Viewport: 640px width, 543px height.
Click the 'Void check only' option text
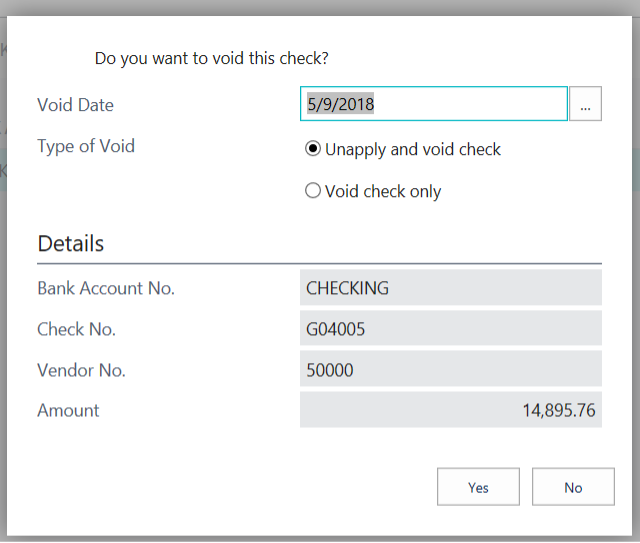383,191
